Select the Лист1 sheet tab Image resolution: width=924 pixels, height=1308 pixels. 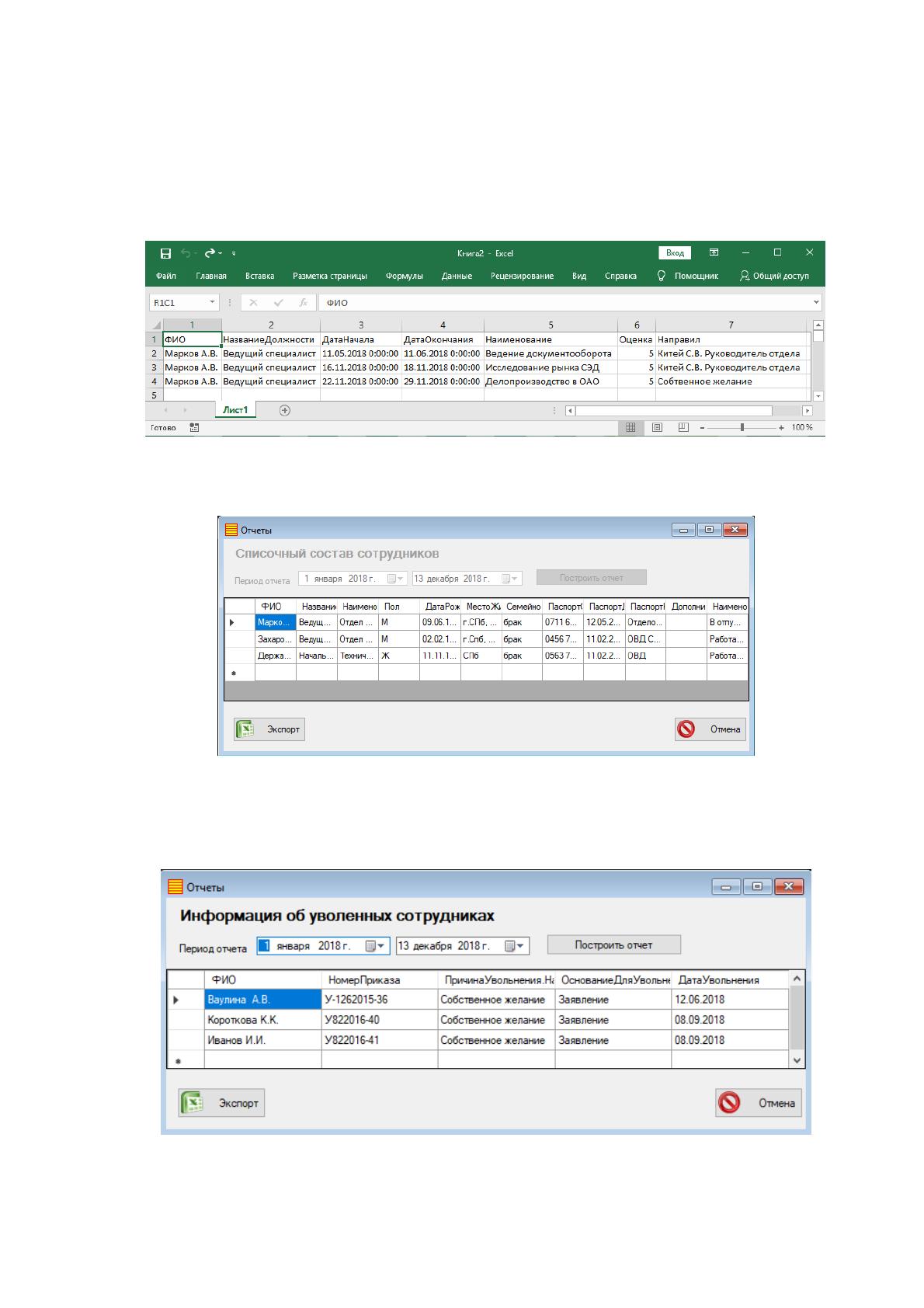click(235, 410)
